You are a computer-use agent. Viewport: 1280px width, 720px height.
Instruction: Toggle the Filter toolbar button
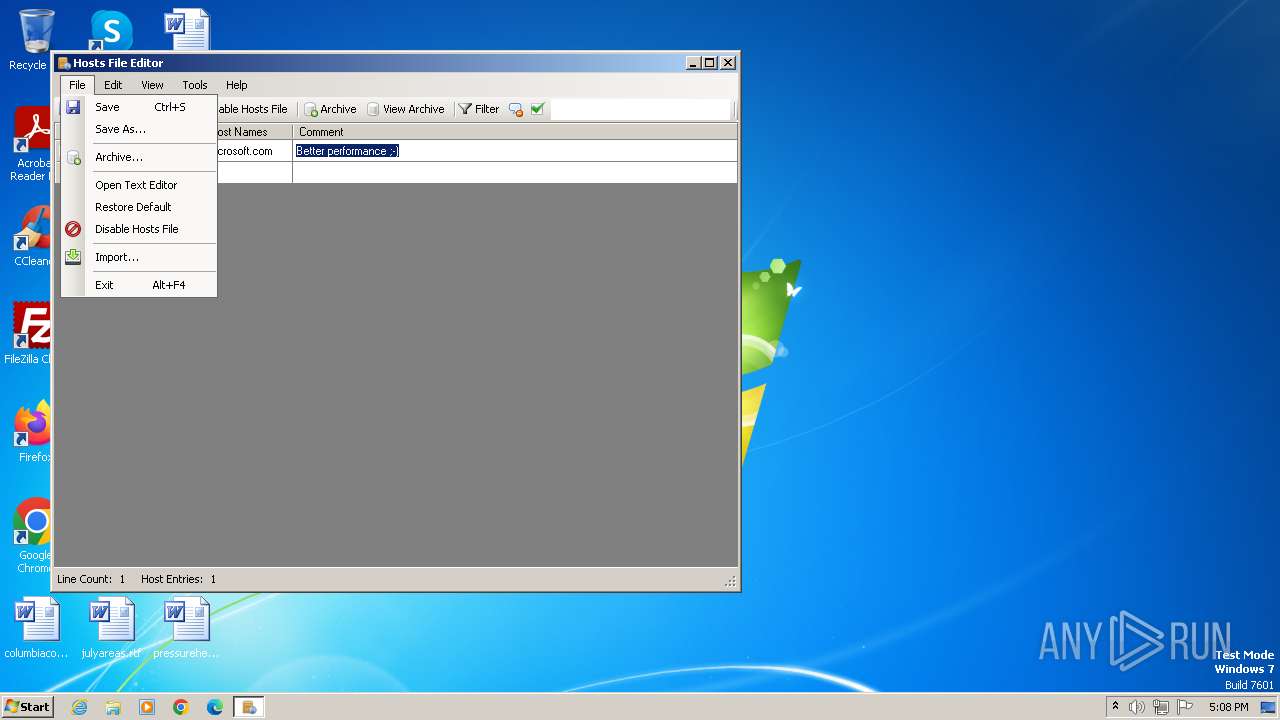pyautogui.click(x=479, y=109)
